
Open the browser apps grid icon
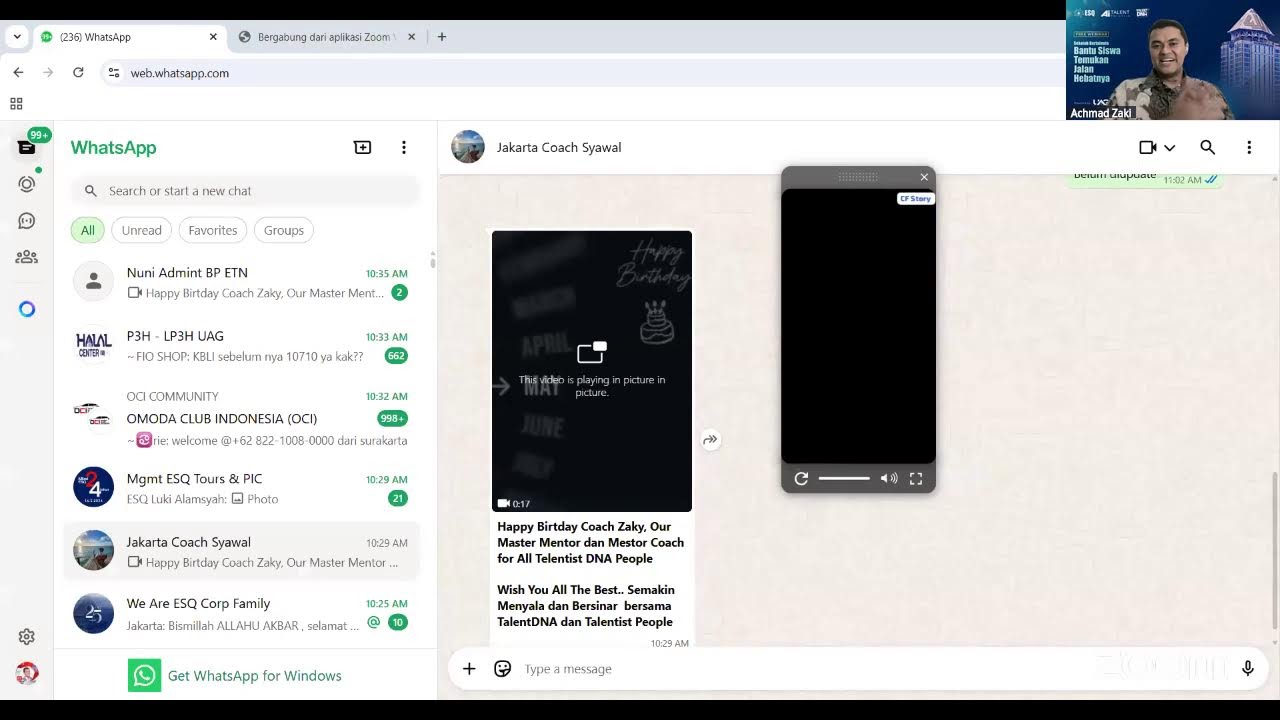16,104
